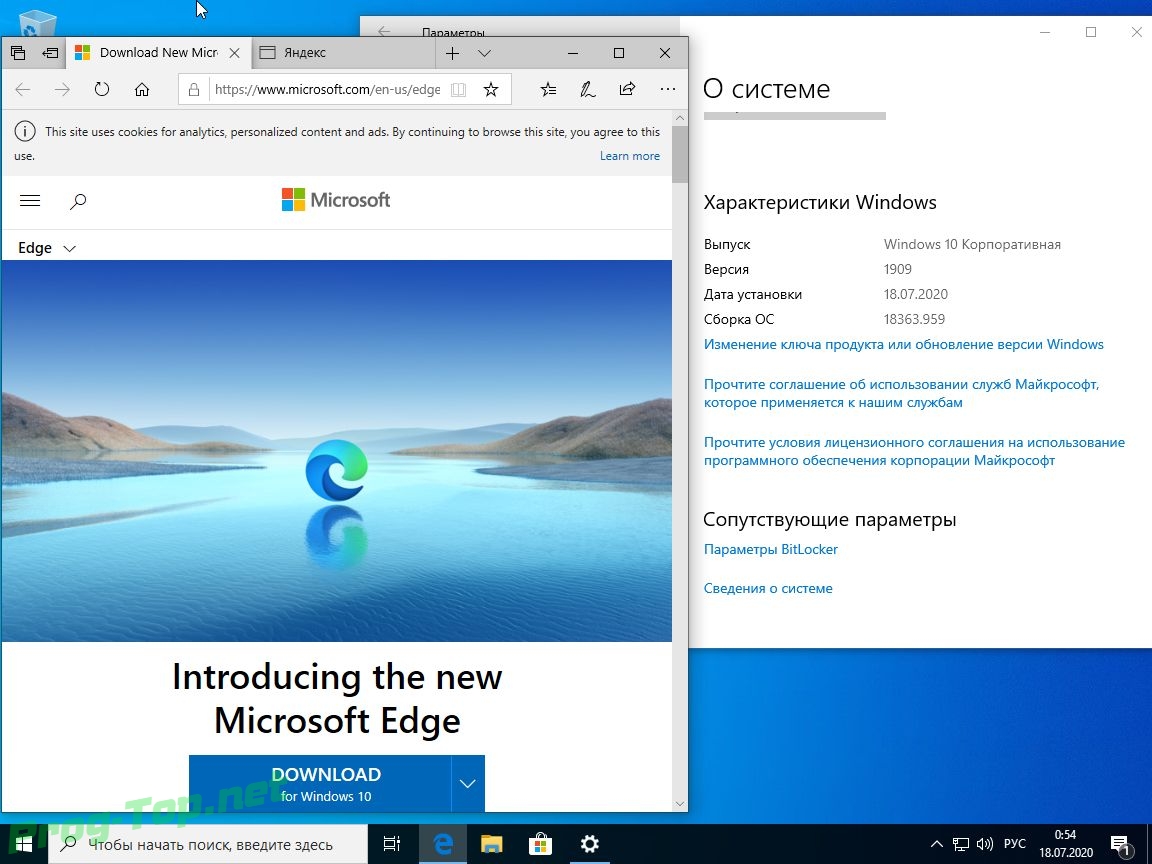Show hidden tray icons chevron
Image resolution: width=1152 pixels, height=864 pixels.
click(937, 844)
